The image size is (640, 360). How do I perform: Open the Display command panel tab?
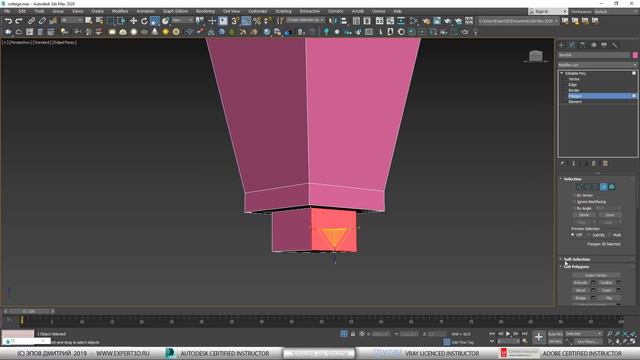click(x=604, y=45)
